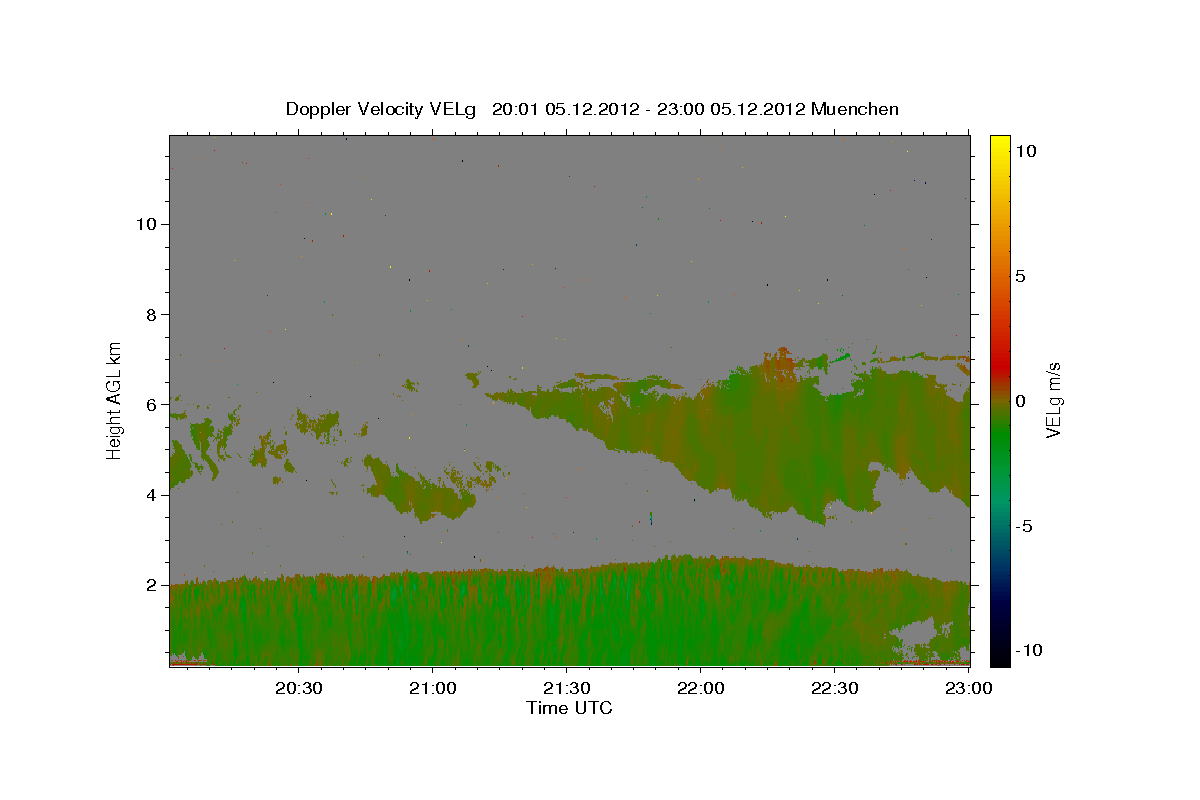
Task: Click the '22:00' time axis label
Action: pos(699,688)
